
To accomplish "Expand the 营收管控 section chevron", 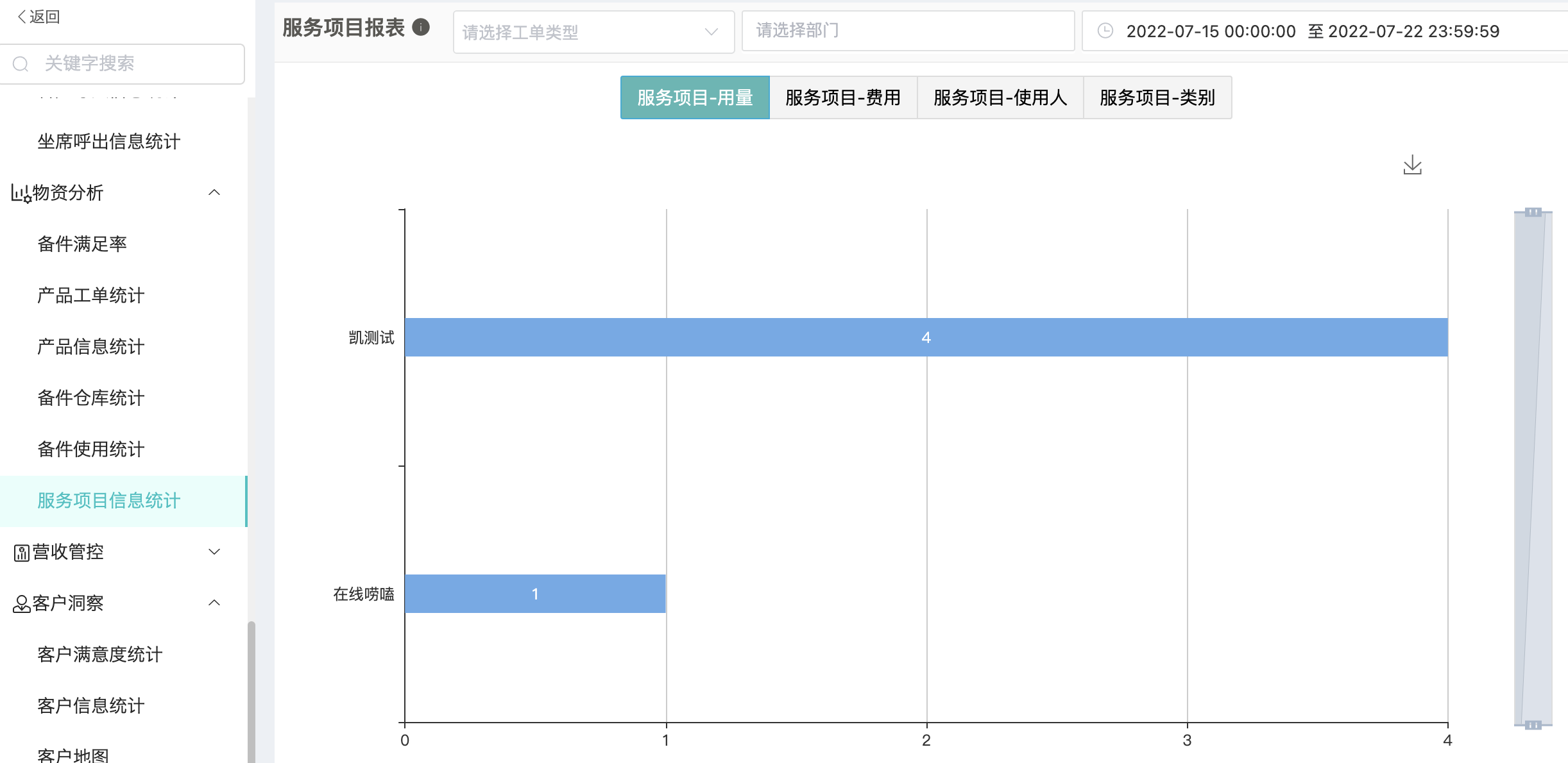I will click(x=214, y=551).
